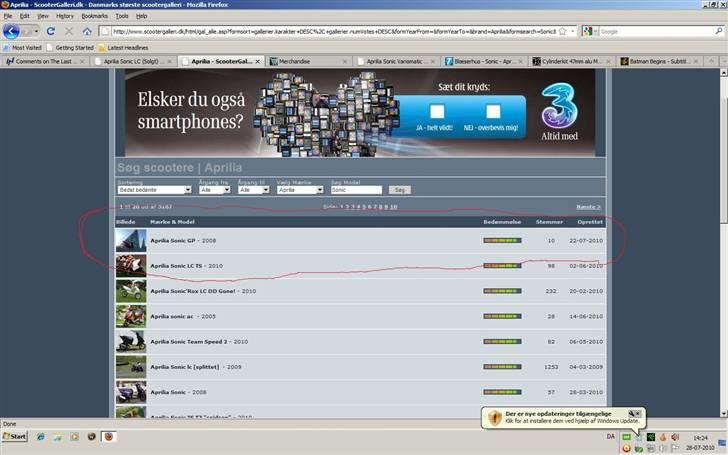Open Internet Explorer from quick launch

pyautogui.click(x=39, y=437)
